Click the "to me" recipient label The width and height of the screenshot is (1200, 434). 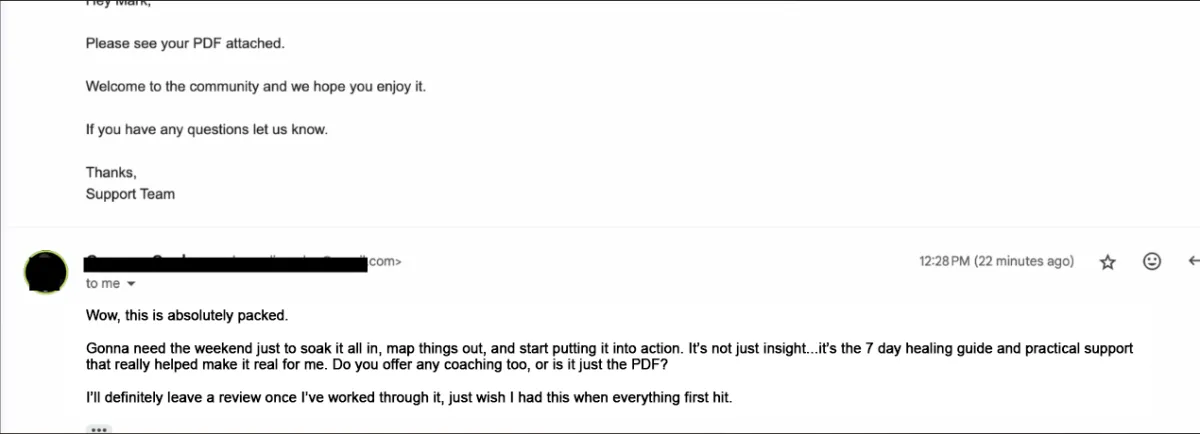tap(102, 284)
